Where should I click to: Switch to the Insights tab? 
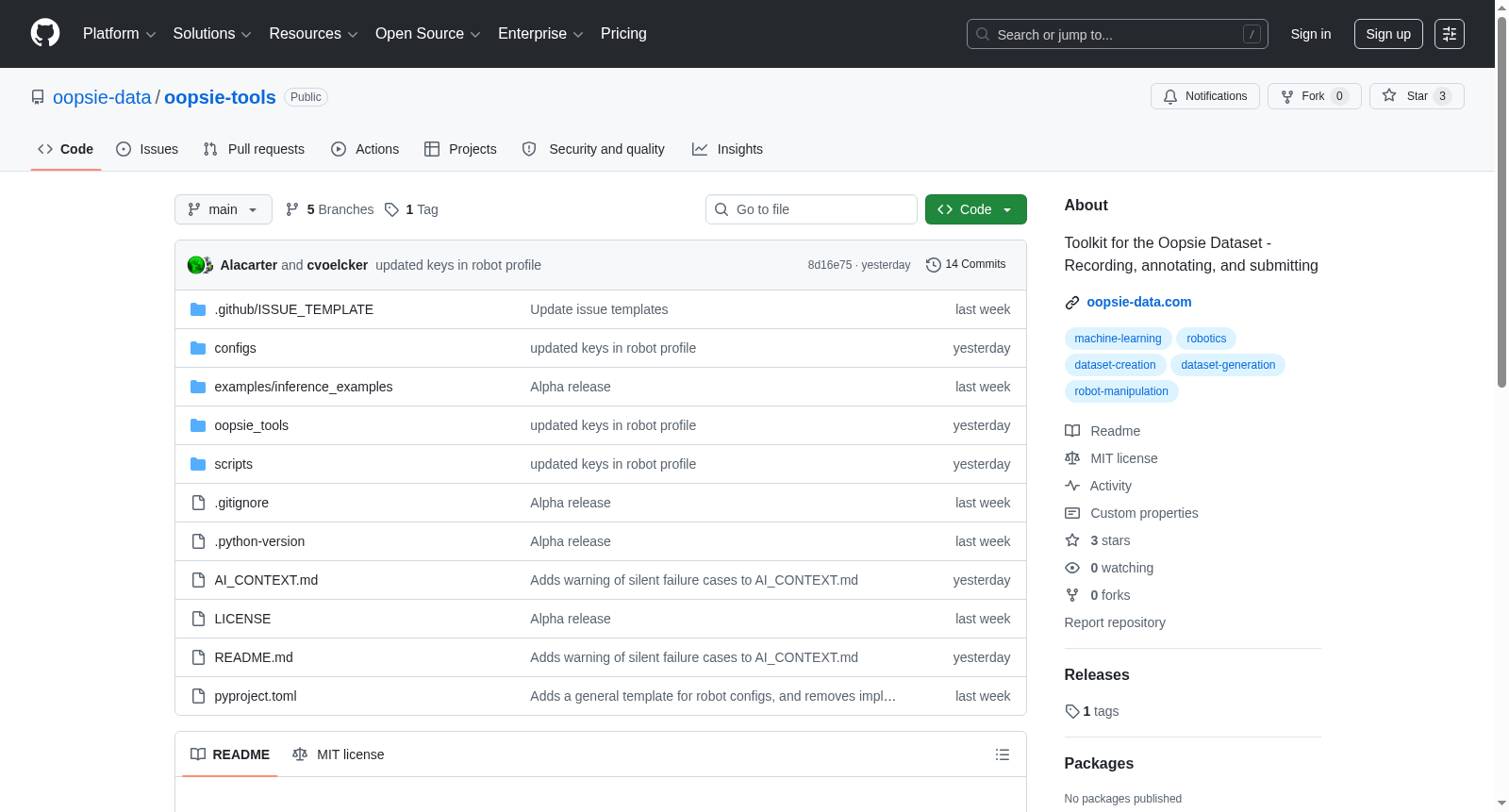(x=727, y=149)
